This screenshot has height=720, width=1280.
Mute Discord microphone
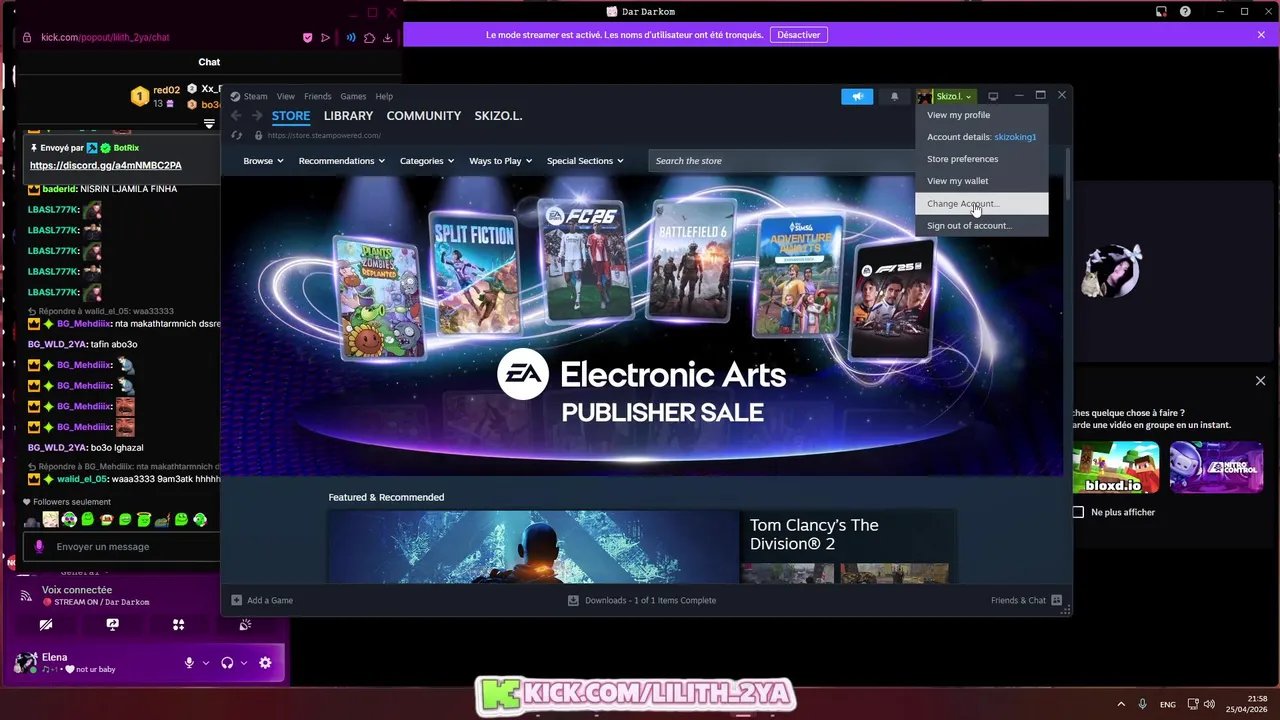point(189,663)
